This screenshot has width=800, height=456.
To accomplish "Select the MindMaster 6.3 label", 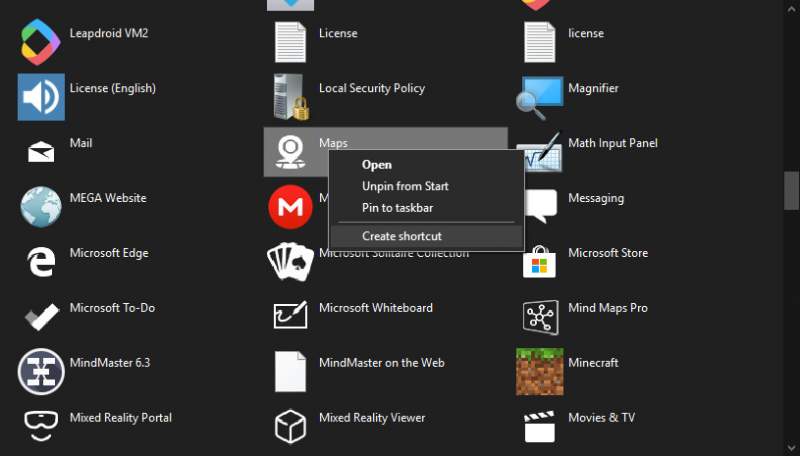I will point(110,363).
